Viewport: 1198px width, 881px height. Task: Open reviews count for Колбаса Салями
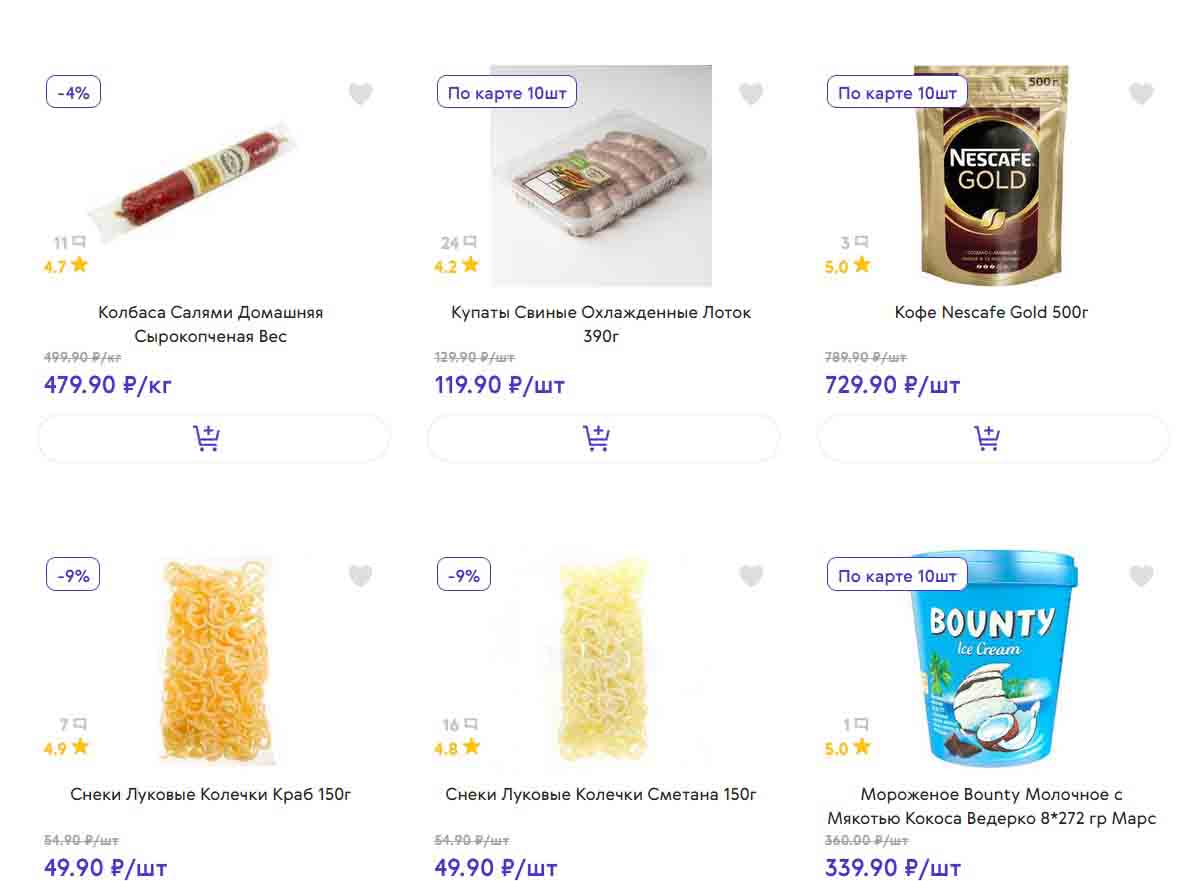tap(69, 243)
